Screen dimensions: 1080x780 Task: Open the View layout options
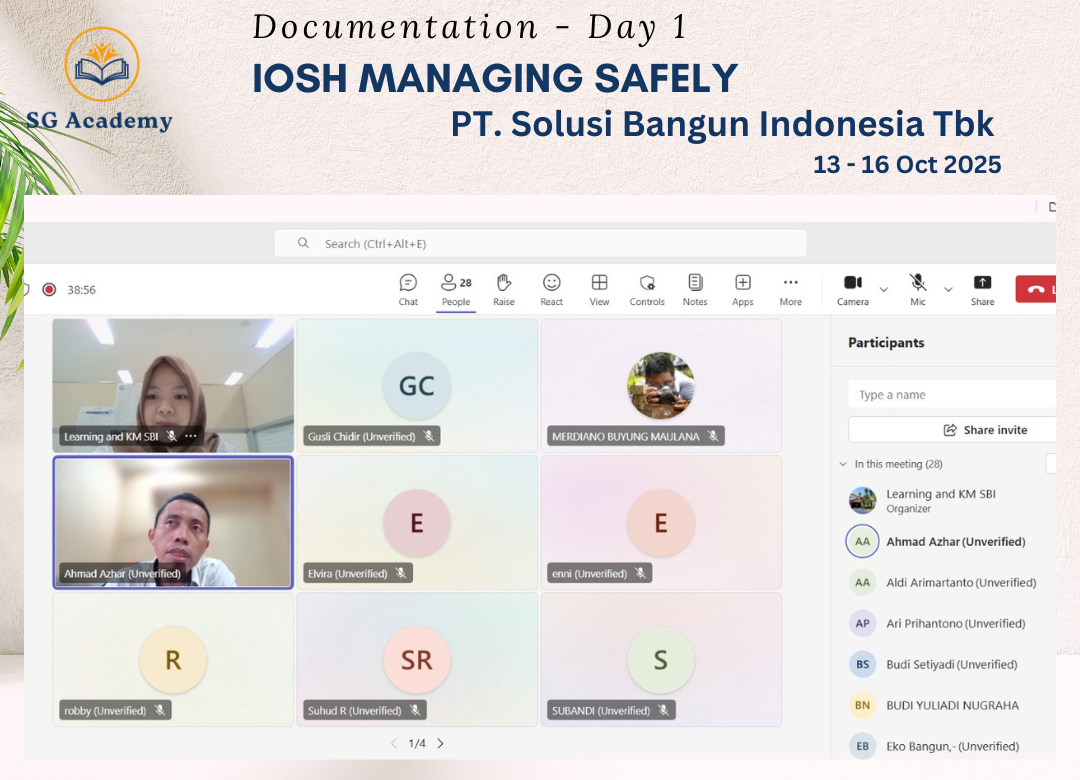coord(599,289)
